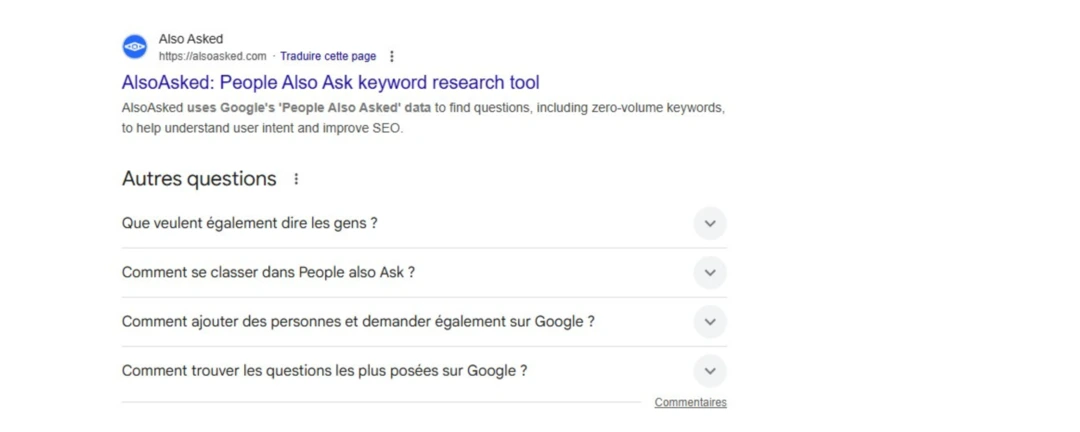Select question text Comment se classer dans People also Ask
The image size is (1080, 432).
coord(268,272)
